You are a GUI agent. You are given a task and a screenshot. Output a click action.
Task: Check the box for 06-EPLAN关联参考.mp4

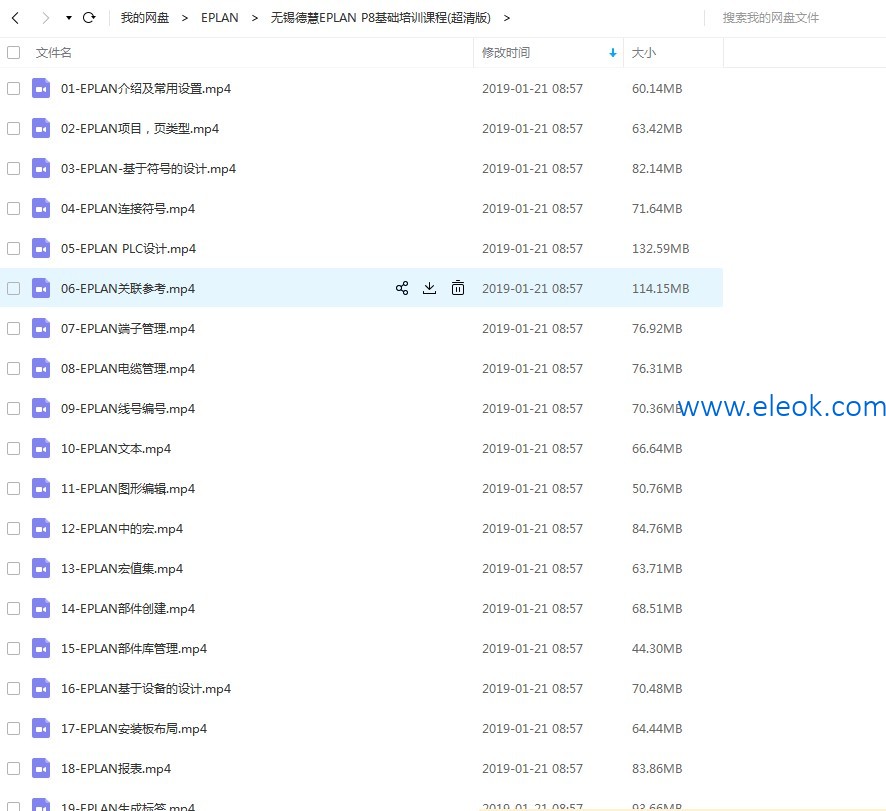(x=14, y=288)
